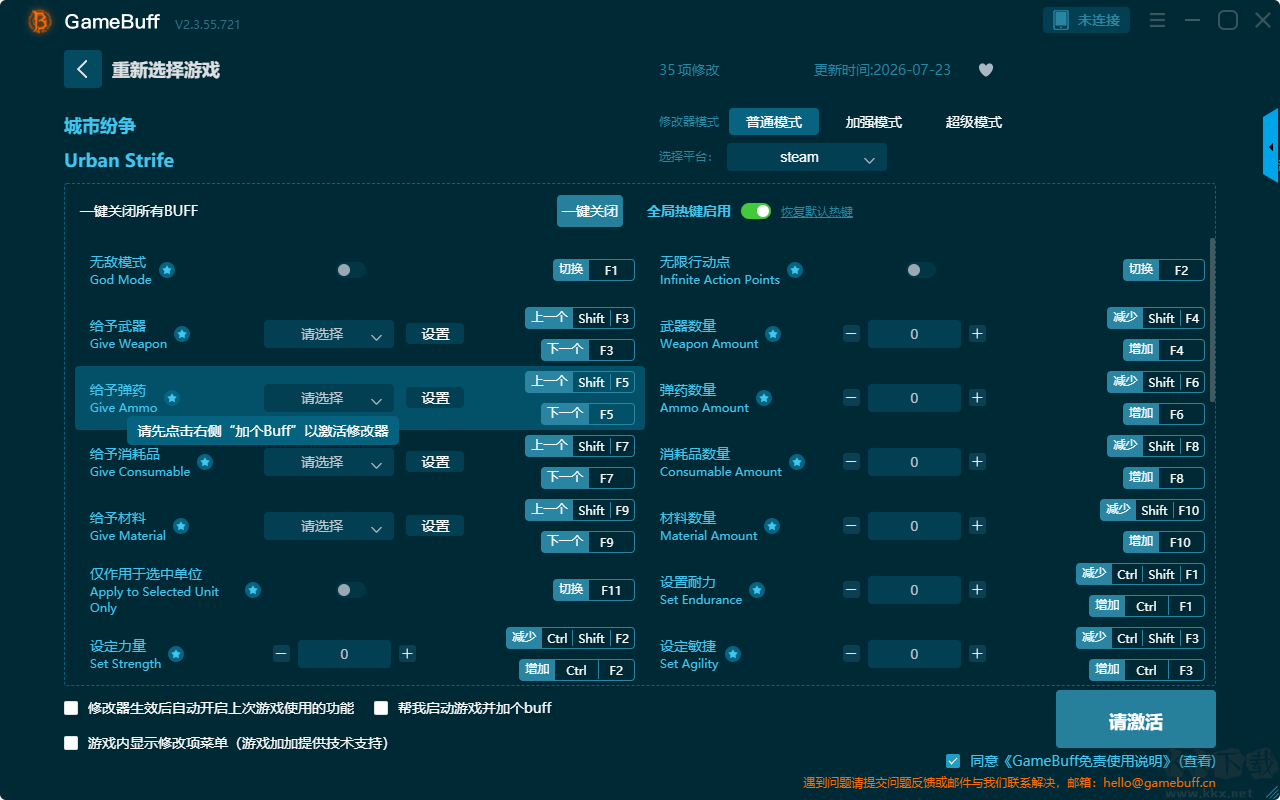
Task: Check show modifier menu in-game option
Action: [71, 743]
